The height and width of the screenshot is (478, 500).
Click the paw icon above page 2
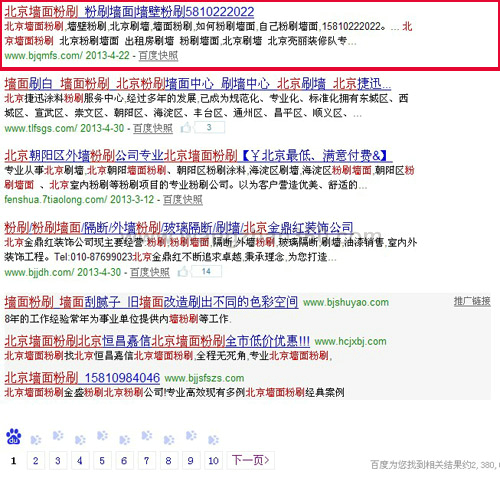36,440
